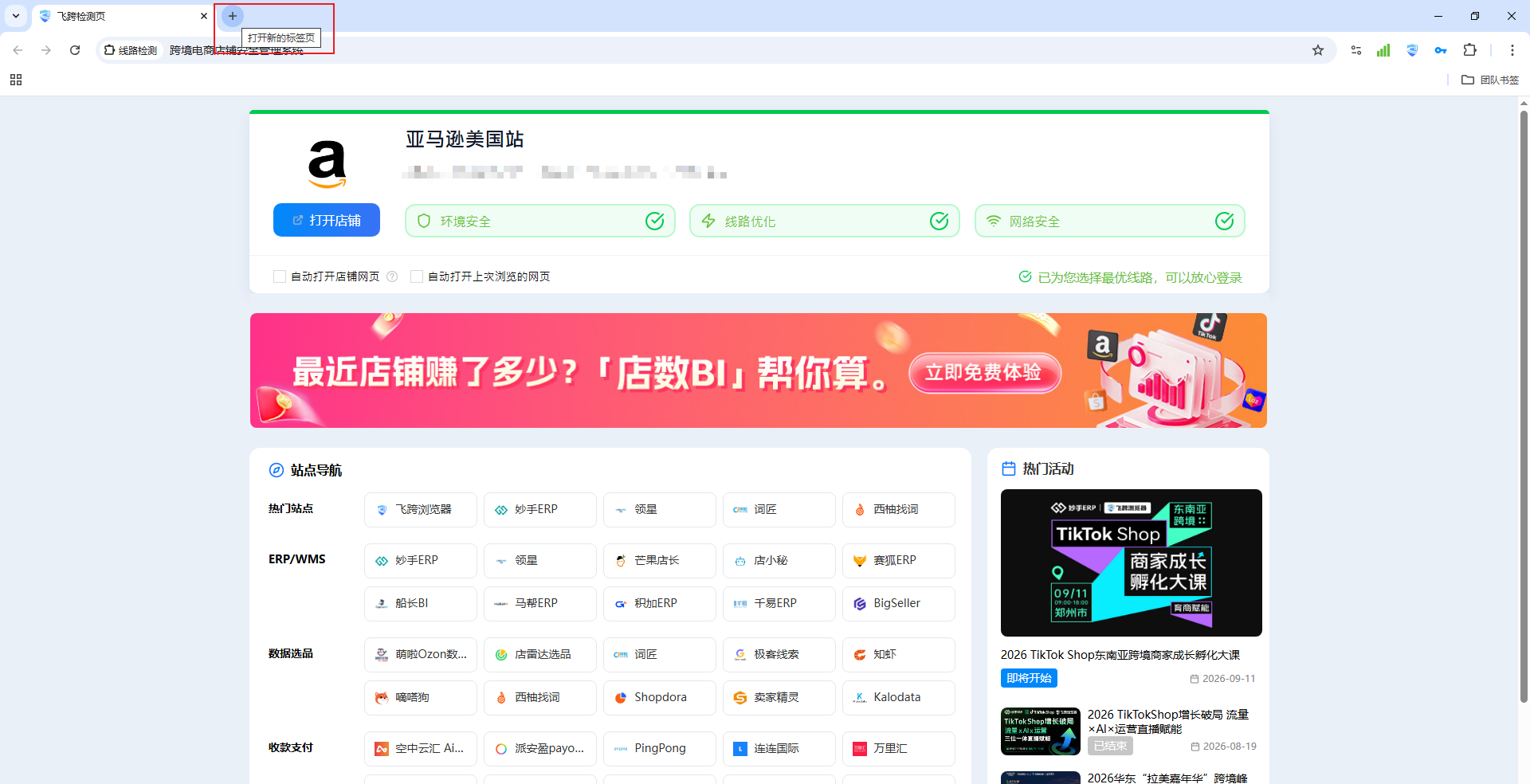Open 妙手ERP in the 热门站点 row
Image resolution: width=1530 pixels, height=784 pixels.
pyautogui.click(x=540, y=510)
